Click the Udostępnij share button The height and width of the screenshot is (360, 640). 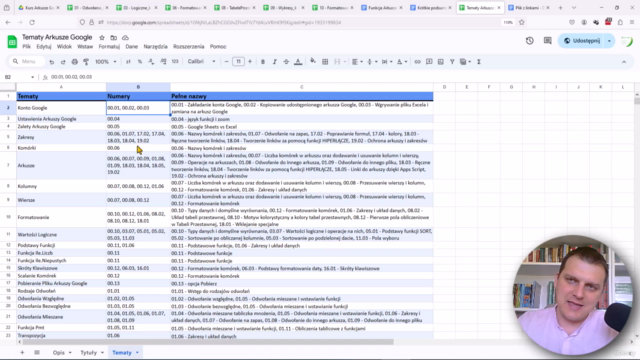pyautogui.click(x=582, y=41)
